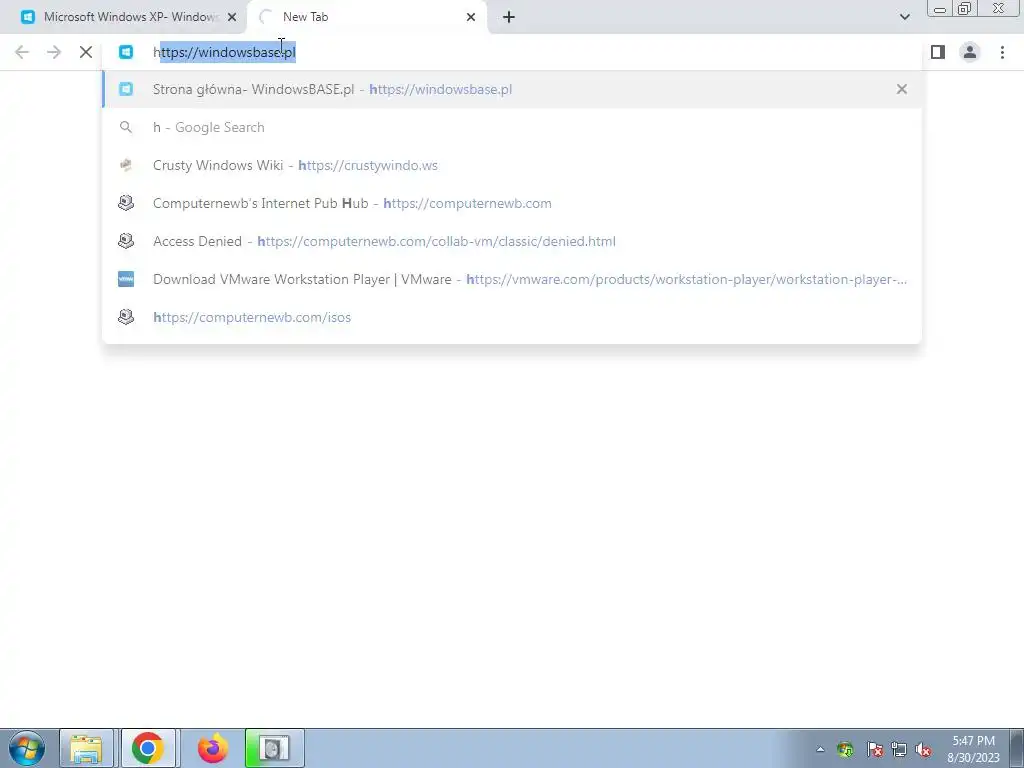This screenshot has height=768, width=1024.
Task: Choose Strona główna WindowsBASE.pl suggestion
Action: [512, 89]
